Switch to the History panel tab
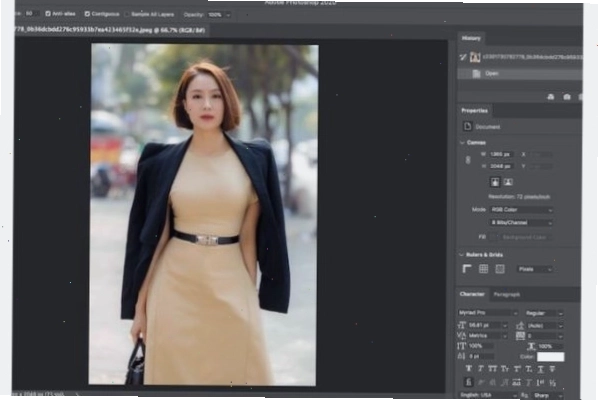598x401 pixels. (x=471, y=38)
